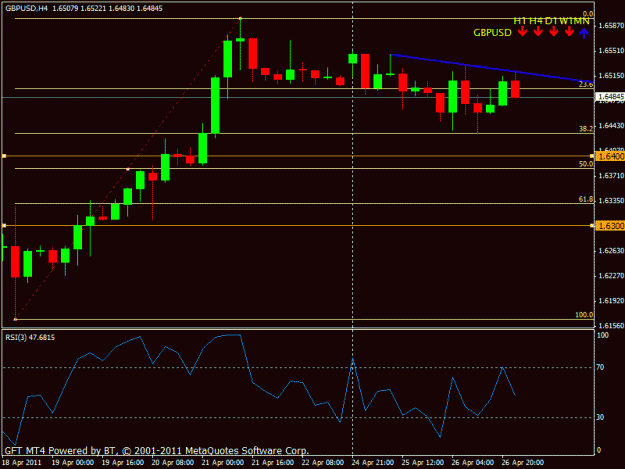Viewport: 625px width, 469px height.
Task: Click the 26 Apr 20:00 time label
Action: [523, 463]
